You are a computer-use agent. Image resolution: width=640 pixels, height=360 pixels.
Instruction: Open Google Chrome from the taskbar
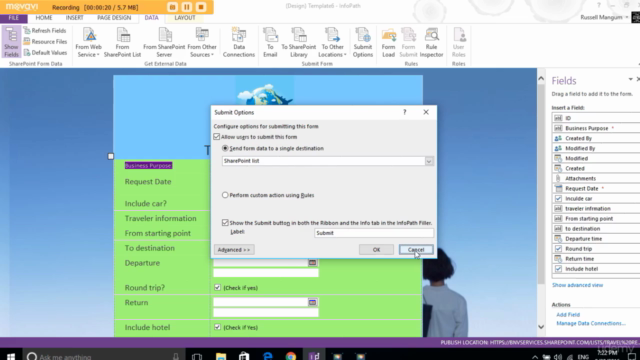point(291,356)
